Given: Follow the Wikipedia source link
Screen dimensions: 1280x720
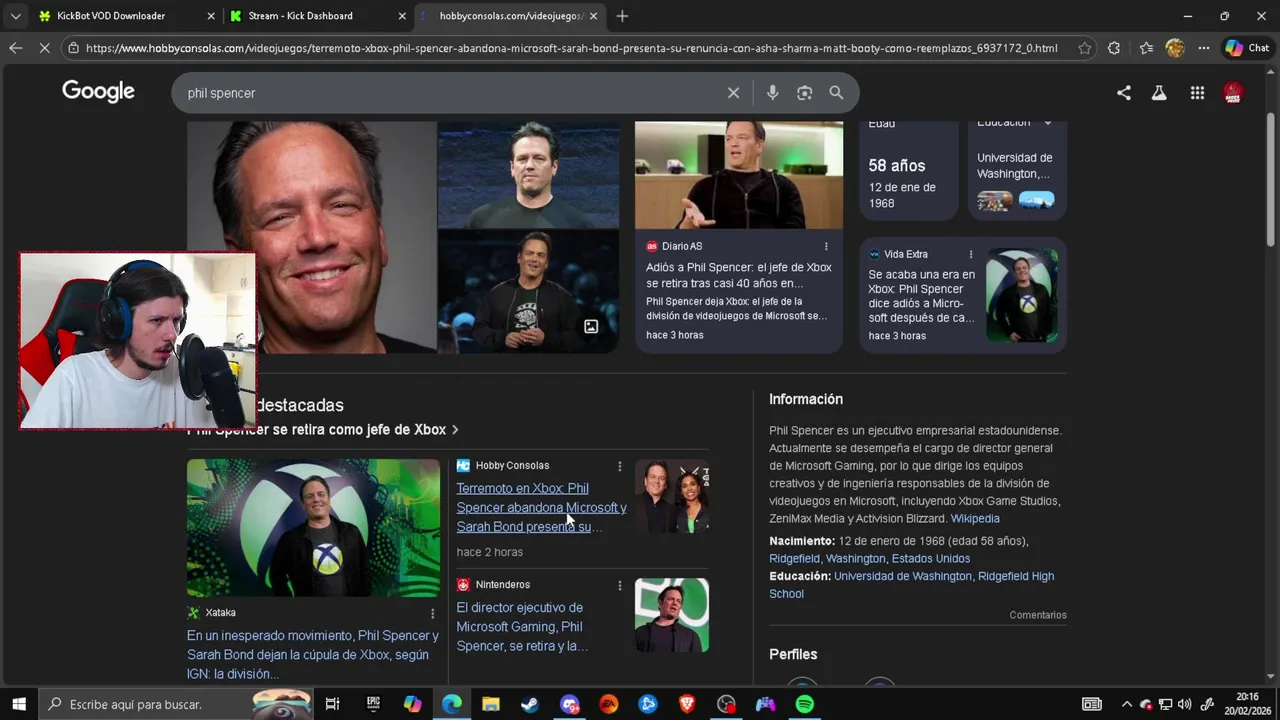Looking at the screenshot, I should [975, 518].
